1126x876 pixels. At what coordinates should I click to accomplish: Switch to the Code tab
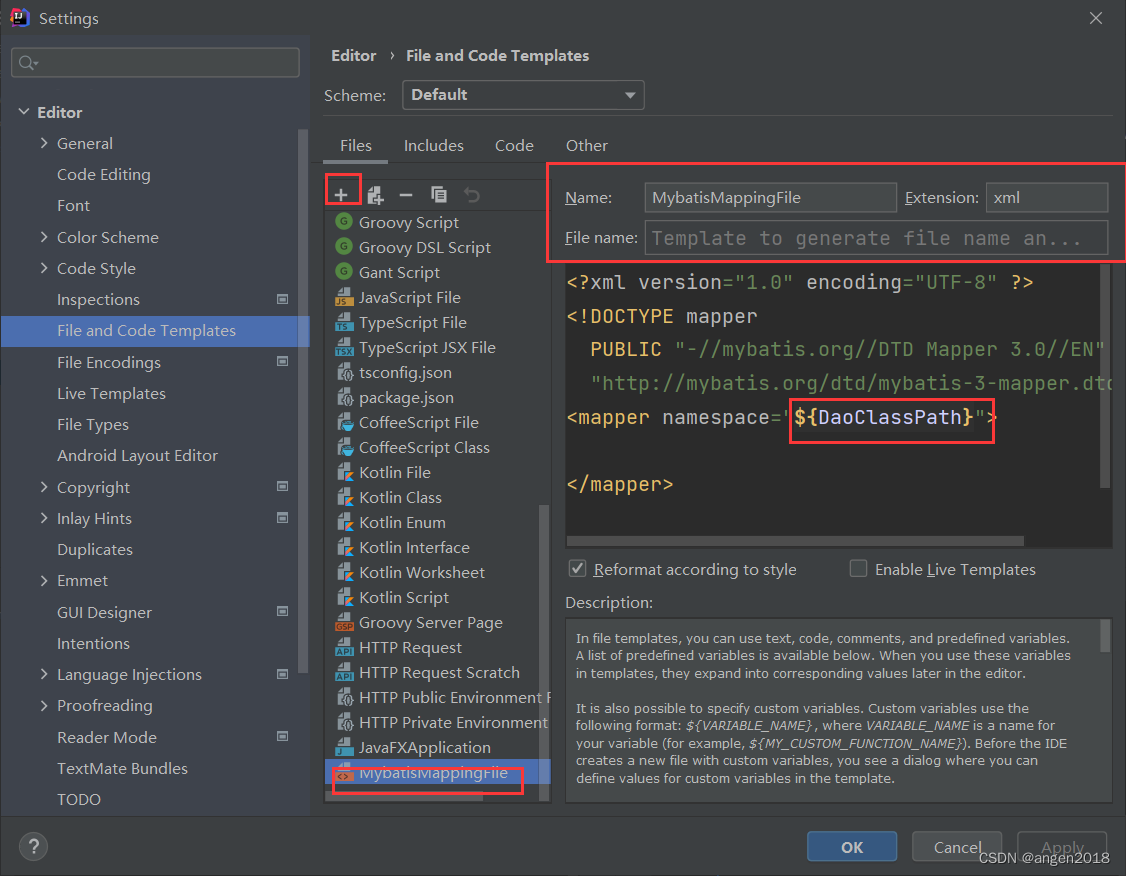pos(513,145)
